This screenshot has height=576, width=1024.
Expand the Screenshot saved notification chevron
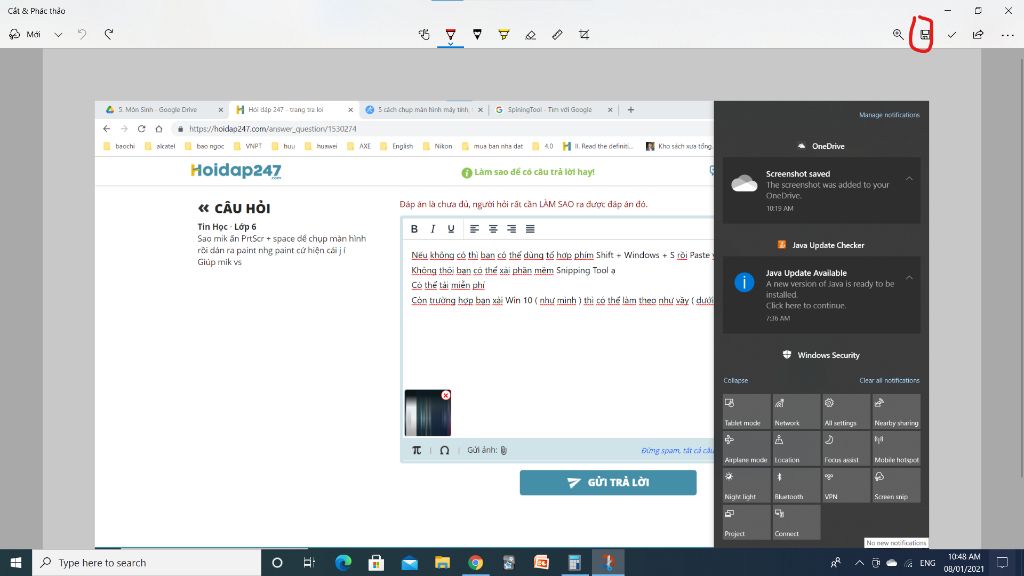pos(909,178)
